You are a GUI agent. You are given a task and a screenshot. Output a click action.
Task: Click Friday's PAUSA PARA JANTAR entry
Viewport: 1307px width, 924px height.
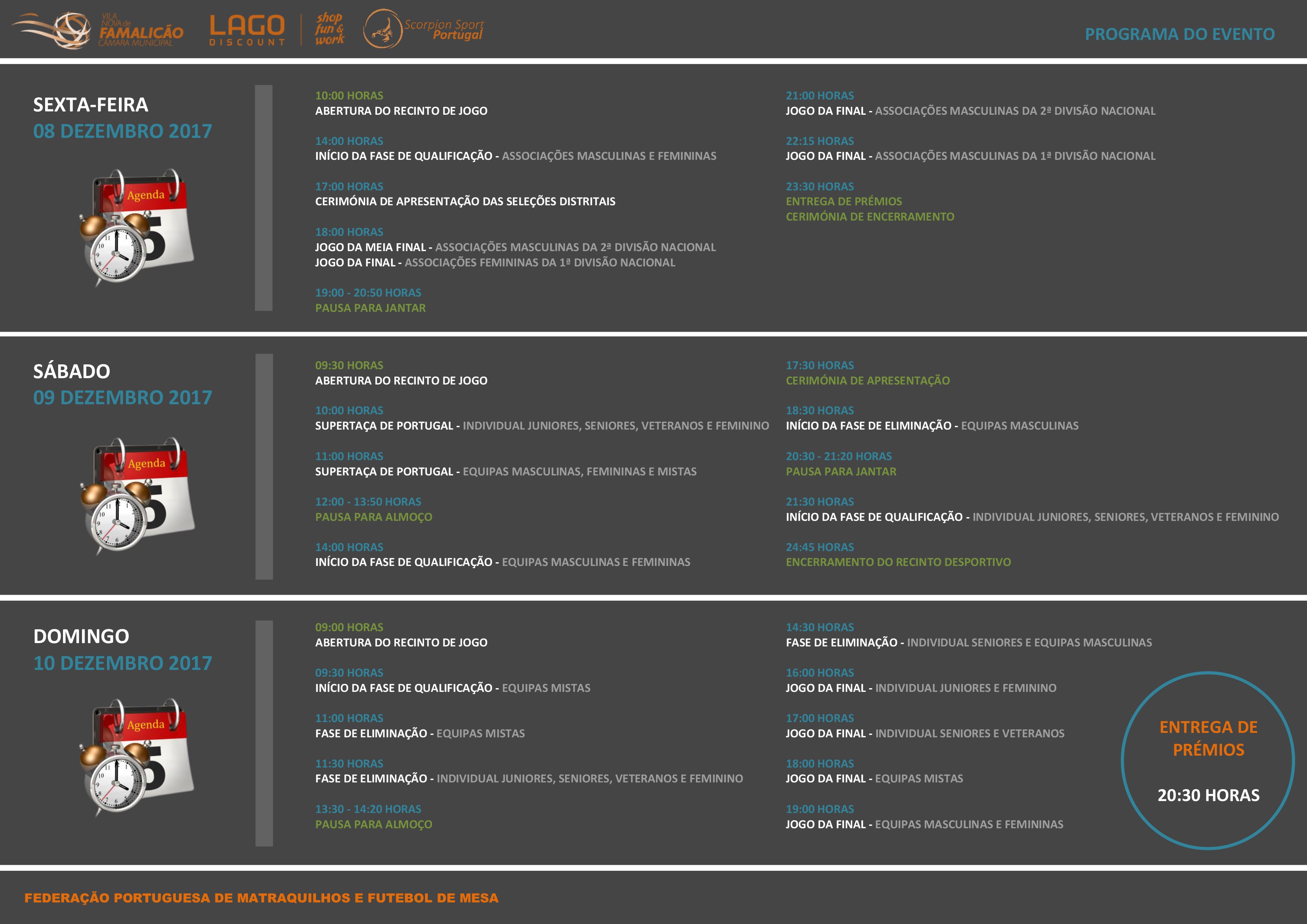click(370, 308)
